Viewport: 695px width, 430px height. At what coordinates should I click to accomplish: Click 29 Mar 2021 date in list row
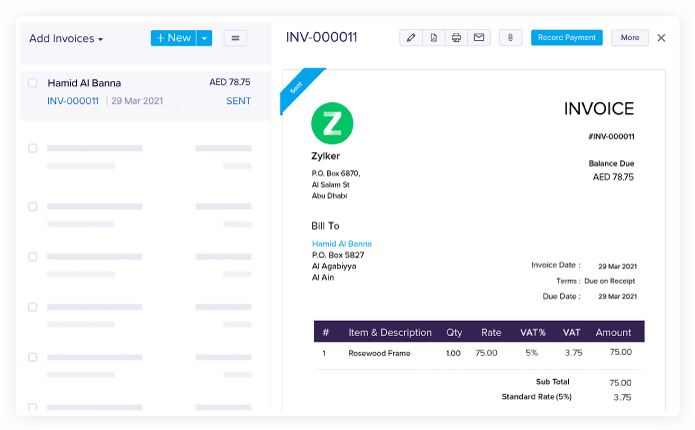(x=137, y=101)
